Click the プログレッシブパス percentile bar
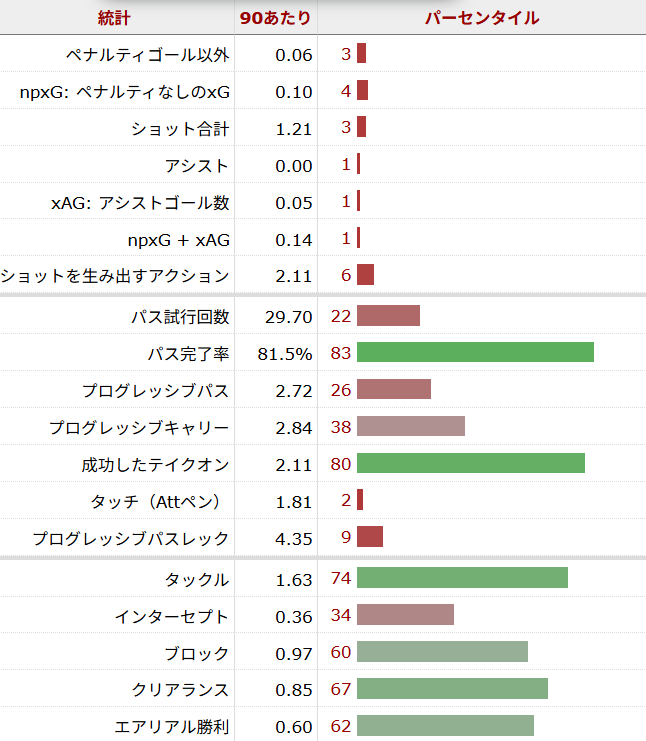 click(393, 390)
